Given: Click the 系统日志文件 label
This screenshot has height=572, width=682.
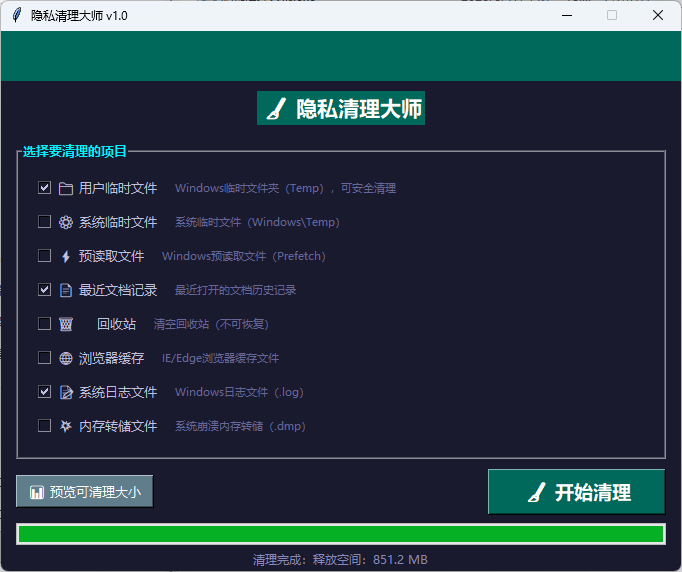Looking at the screenshot, I should point(118,392).
